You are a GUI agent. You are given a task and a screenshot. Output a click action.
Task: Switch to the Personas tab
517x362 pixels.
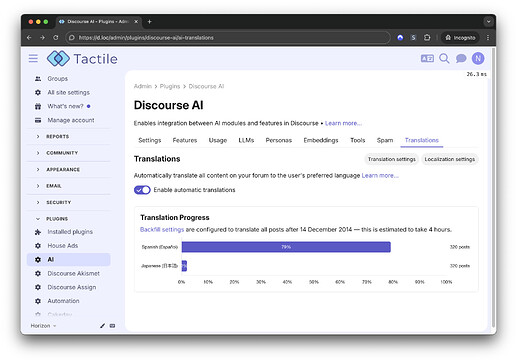(279, 140)
